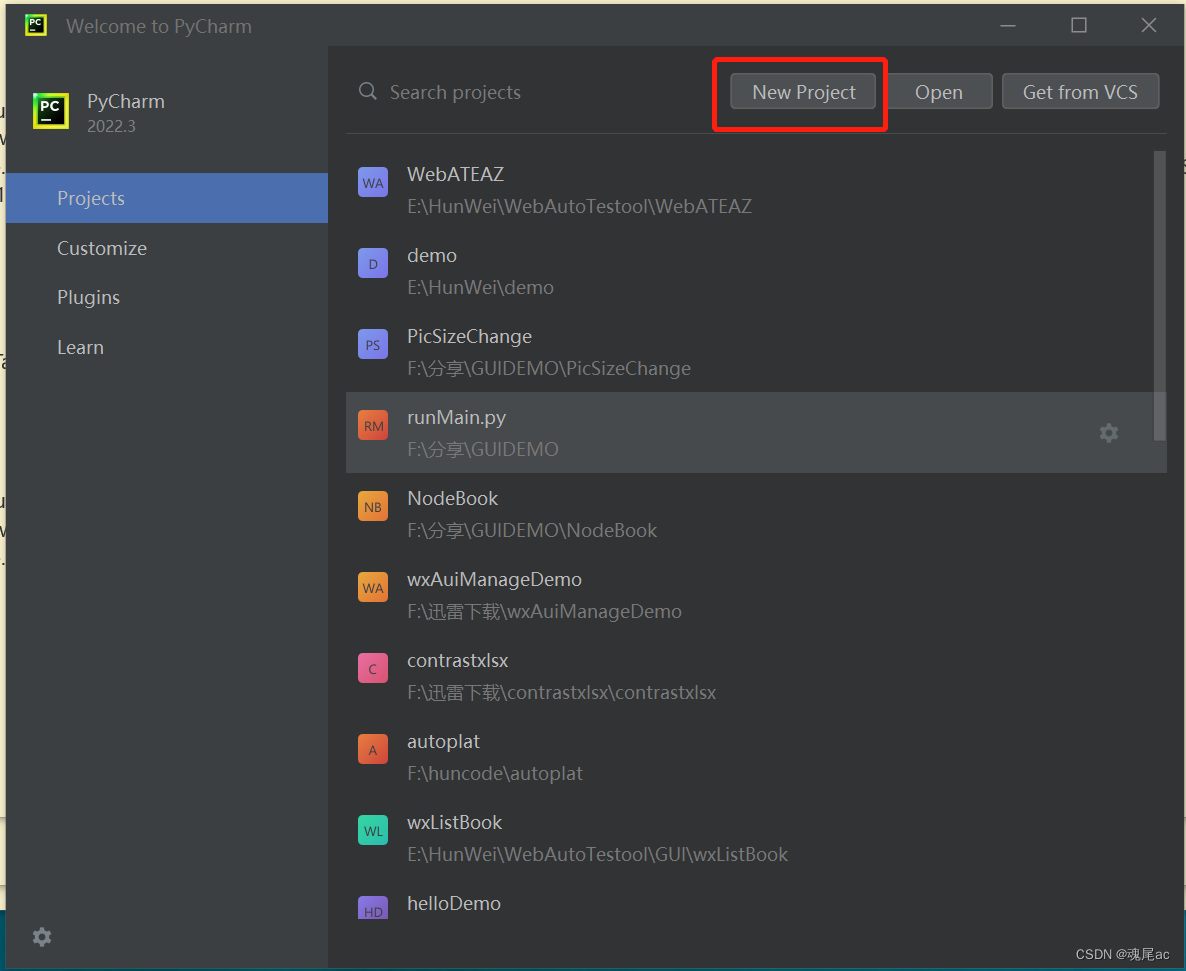Click the C icon of contrastxlsx
The image size is (1186, 971).
coord(373,668)
